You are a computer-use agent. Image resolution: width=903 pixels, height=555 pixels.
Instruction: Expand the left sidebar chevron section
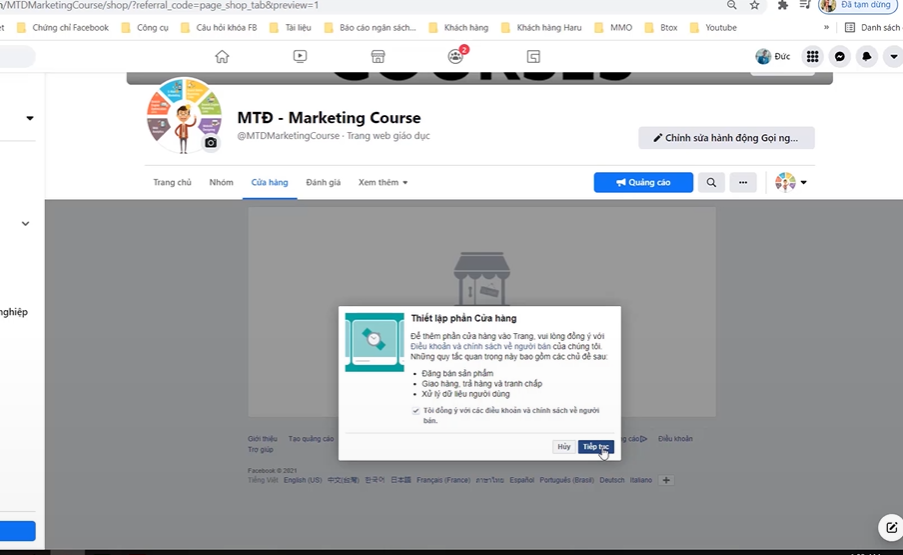coord(25,223)
